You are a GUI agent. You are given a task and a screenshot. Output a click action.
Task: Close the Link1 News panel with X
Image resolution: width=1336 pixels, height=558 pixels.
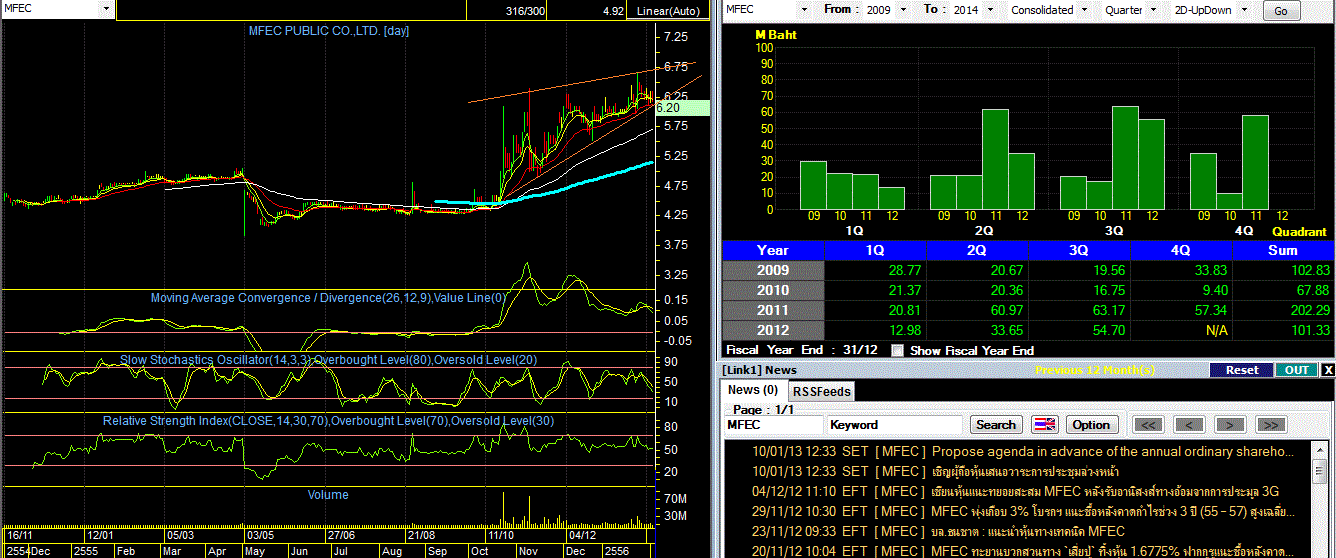[1328, 370]
